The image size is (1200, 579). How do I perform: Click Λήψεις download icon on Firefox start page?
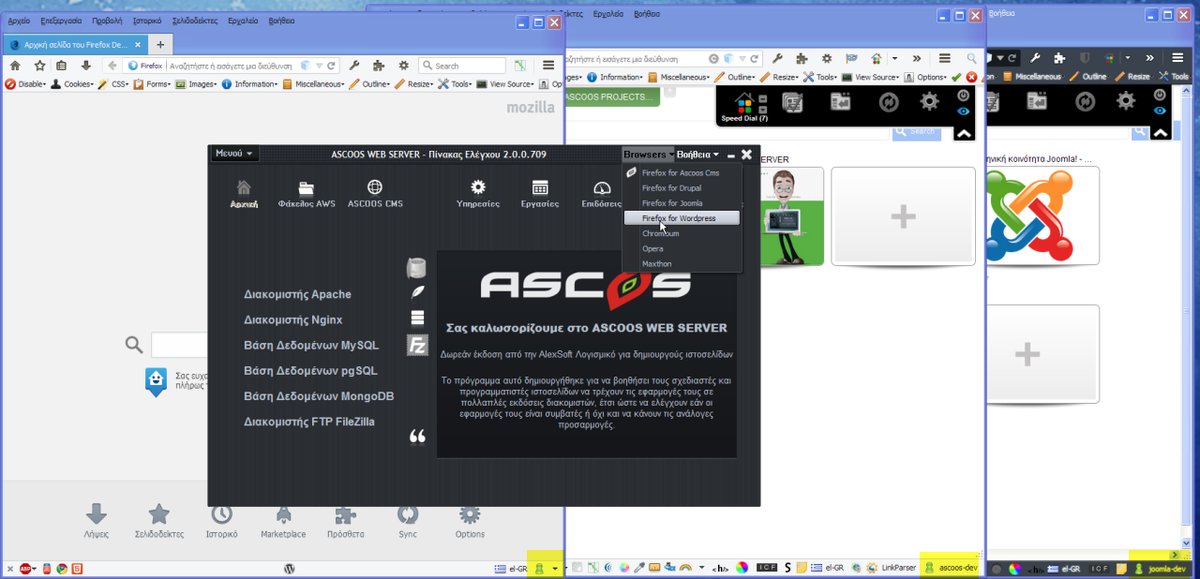[96, 514]
